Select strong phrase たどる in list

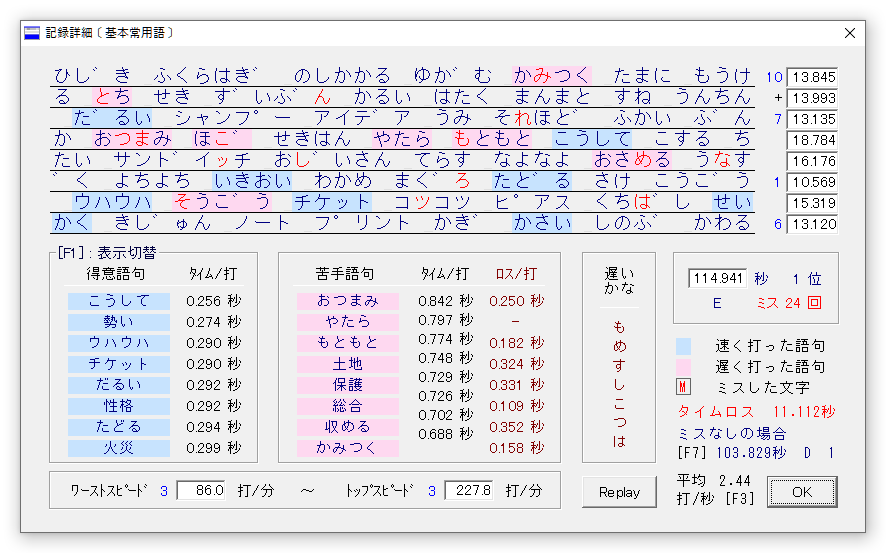[119, 426]
